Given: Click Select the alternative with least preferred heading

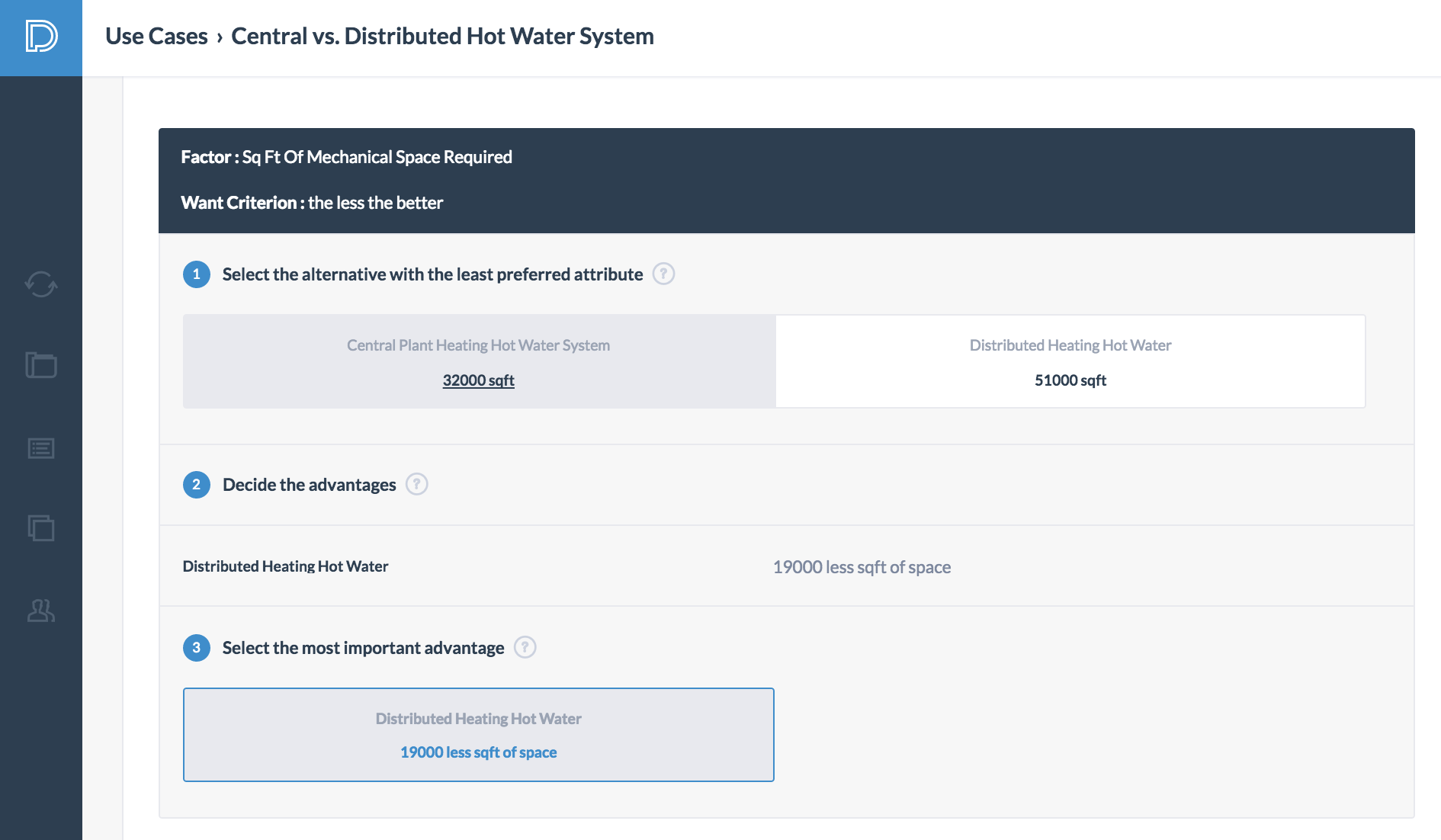Looking at the screenshot, I should click(x=433, y=274).
